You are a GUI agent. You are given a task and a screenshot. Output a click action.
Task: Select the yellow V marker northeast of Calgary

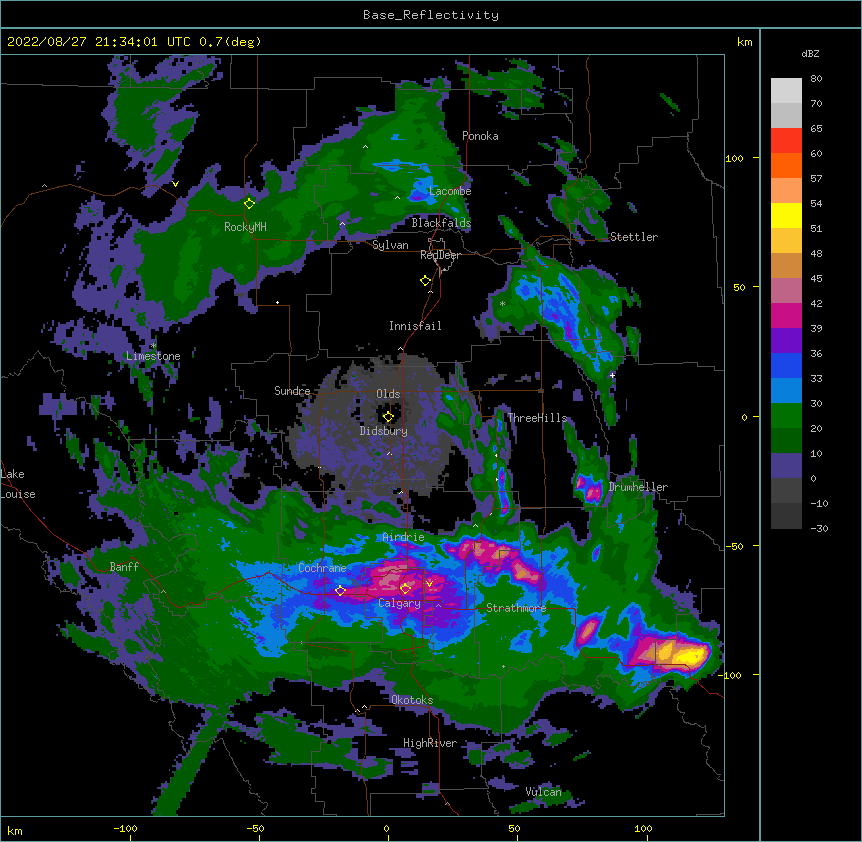[x=429, y=584]
